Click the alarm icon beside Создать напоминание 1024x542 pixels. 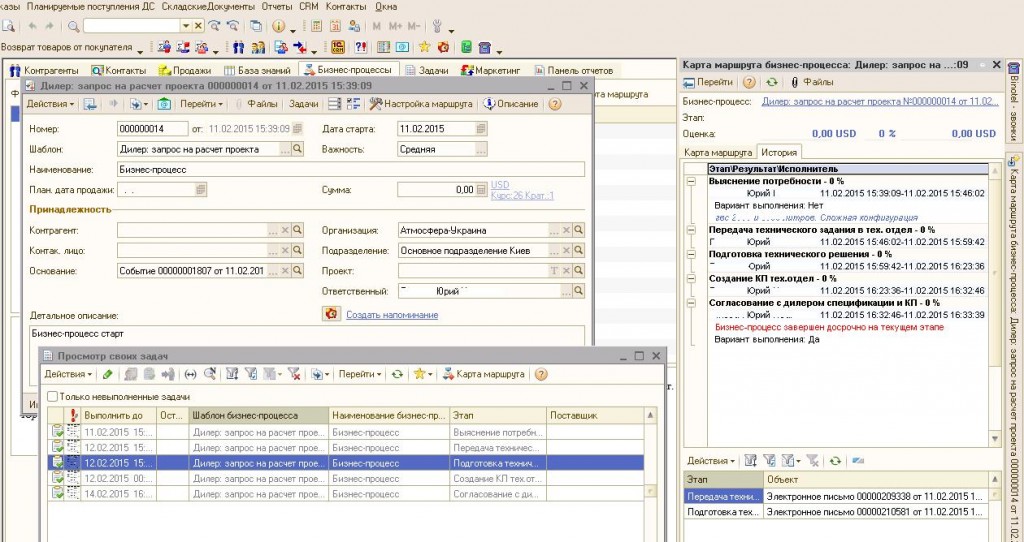pos(332,314)
